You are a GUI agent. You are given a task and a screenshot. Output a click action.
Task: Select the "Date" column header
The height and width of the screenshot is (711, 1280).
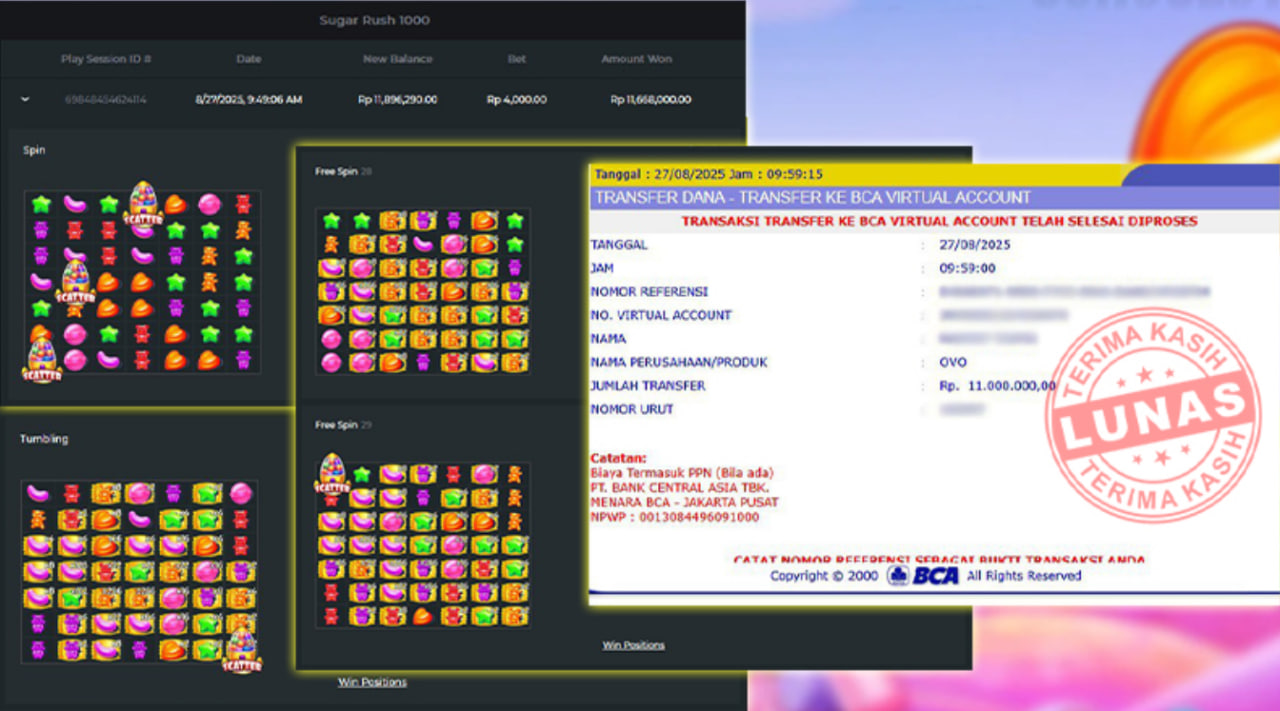tap(249, 59)
